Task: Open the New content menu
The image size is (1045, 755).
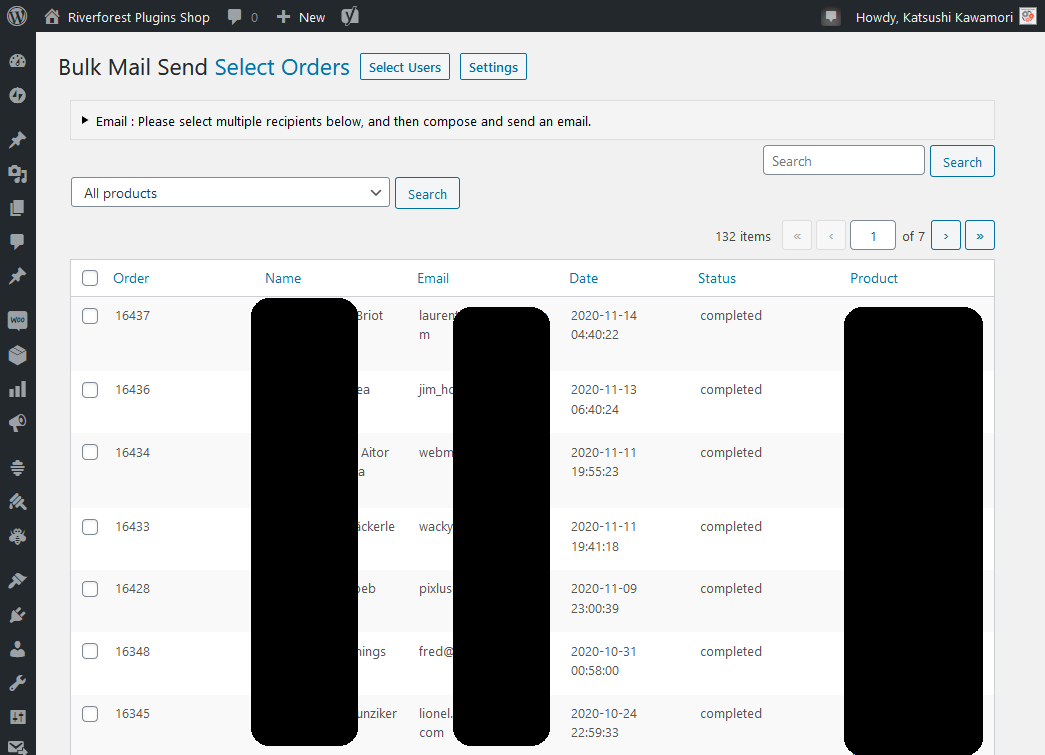Action: click(x=300, y=16)
